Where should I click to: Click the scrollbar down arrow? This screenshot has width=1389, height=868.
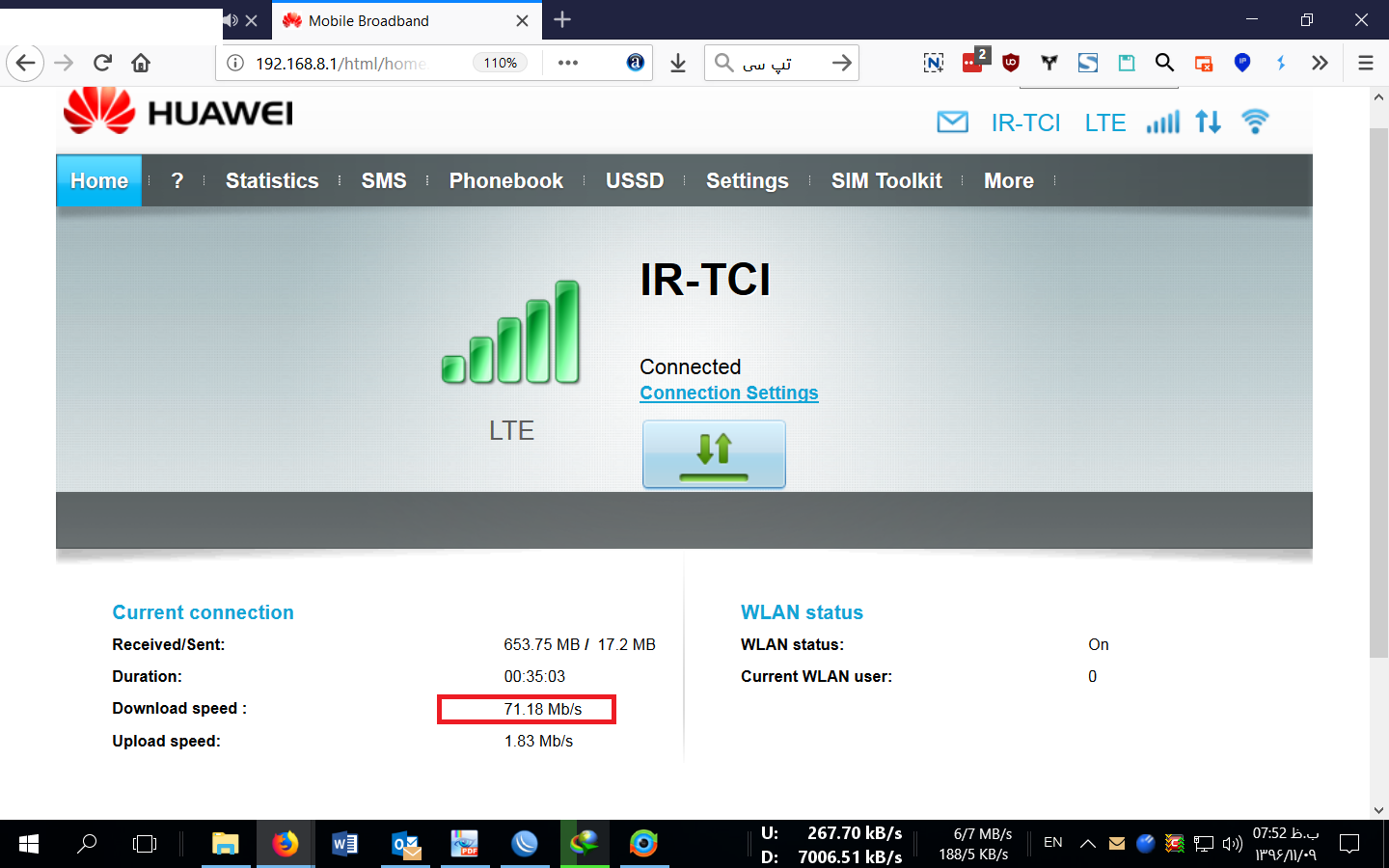[x=1378, y=810]
